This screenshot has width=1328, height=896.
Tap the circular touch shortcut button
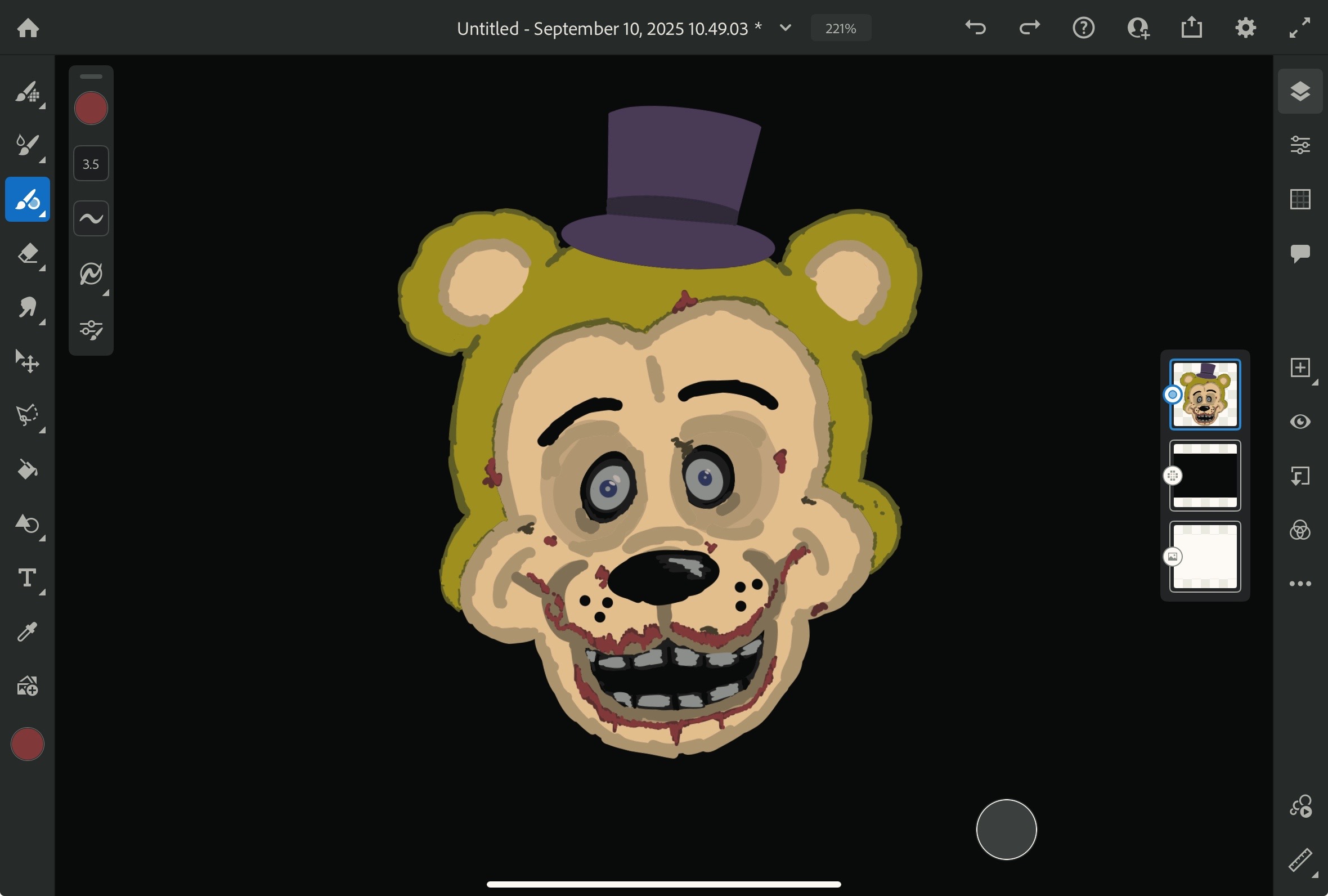(x=1006, y=829)
